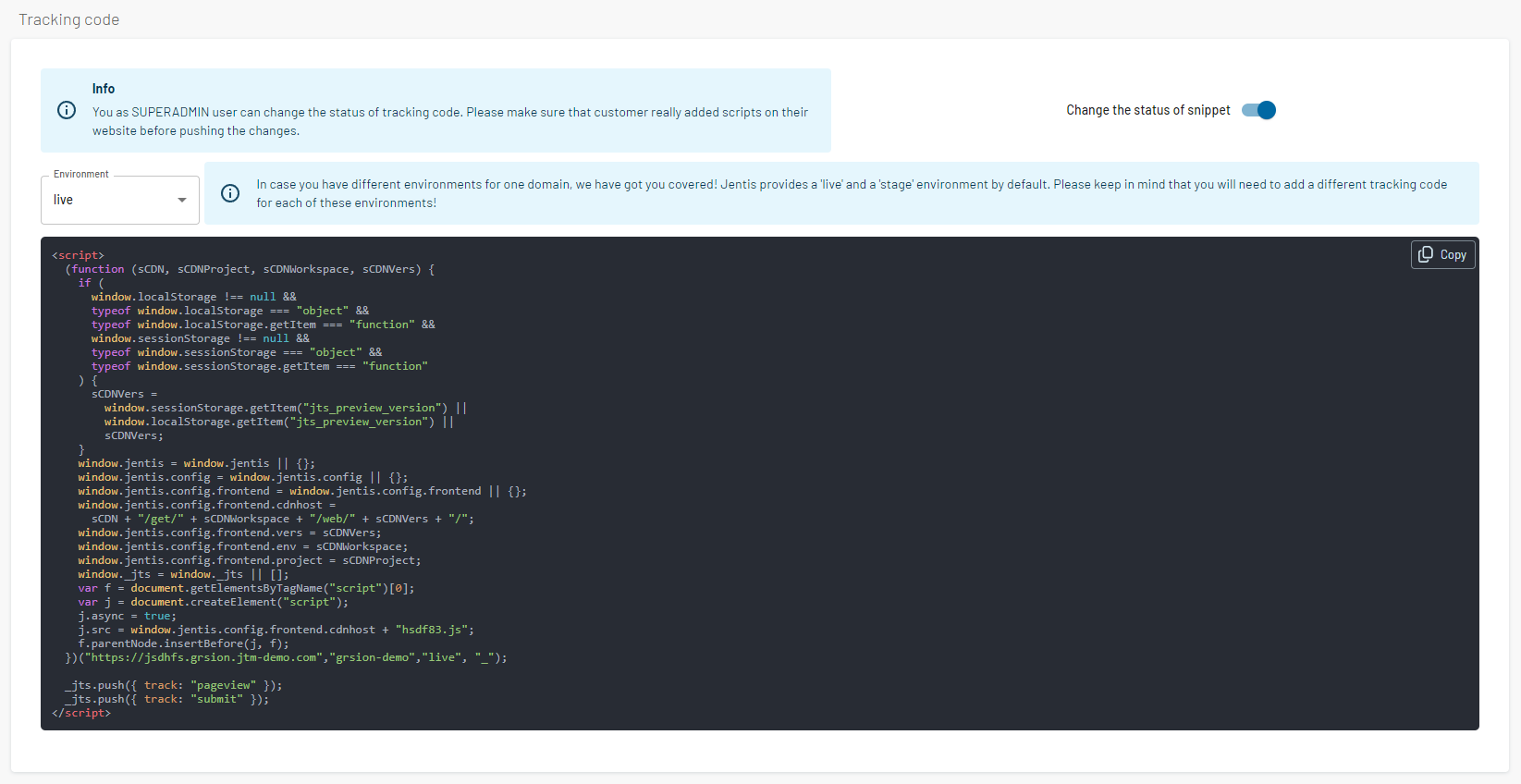Click the opening script tag in the code
1521x784 pixels.
point(79,255)
